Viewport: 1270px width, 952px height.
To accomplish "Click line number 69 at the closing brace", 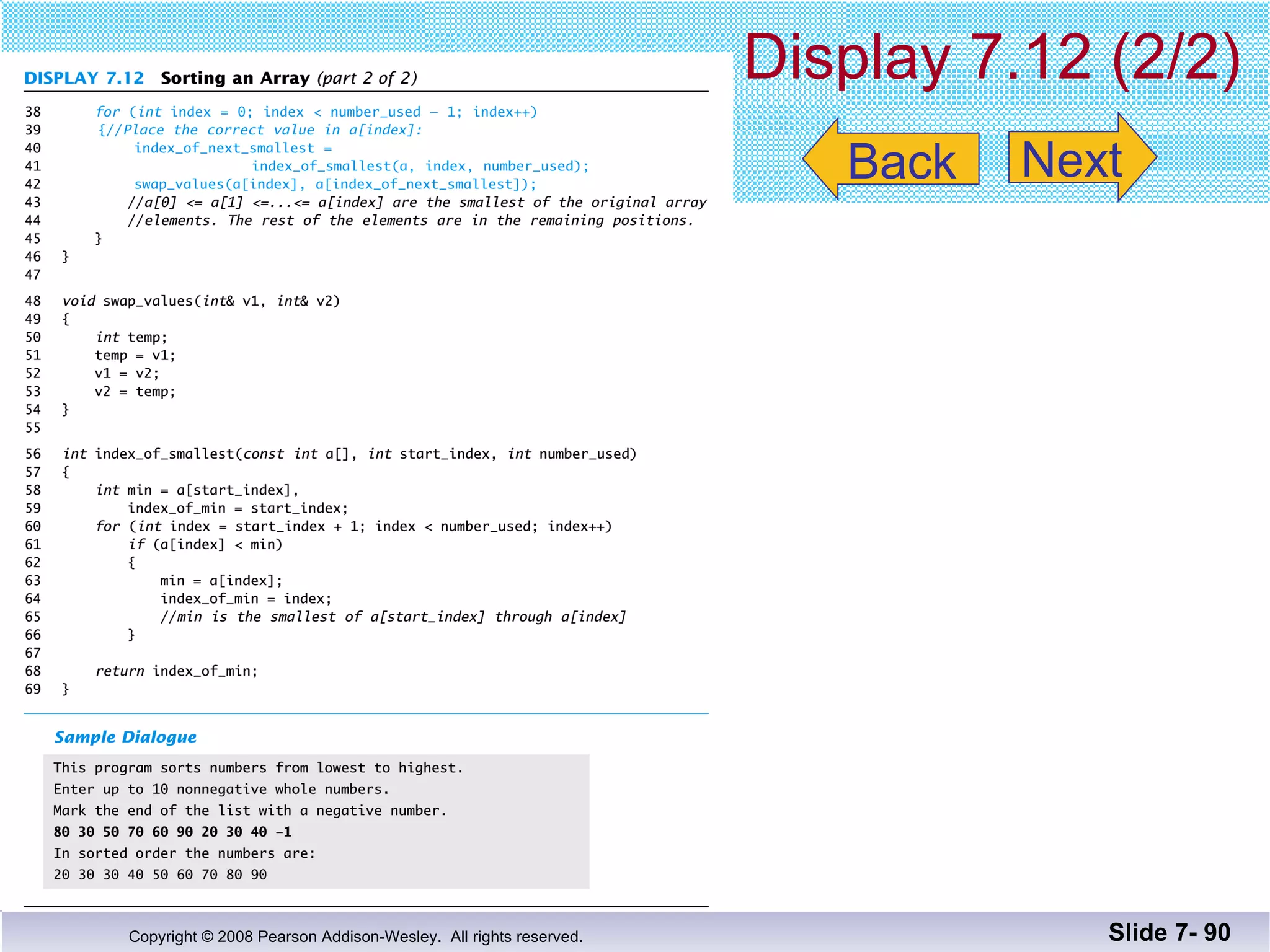I will coord(33,689).
